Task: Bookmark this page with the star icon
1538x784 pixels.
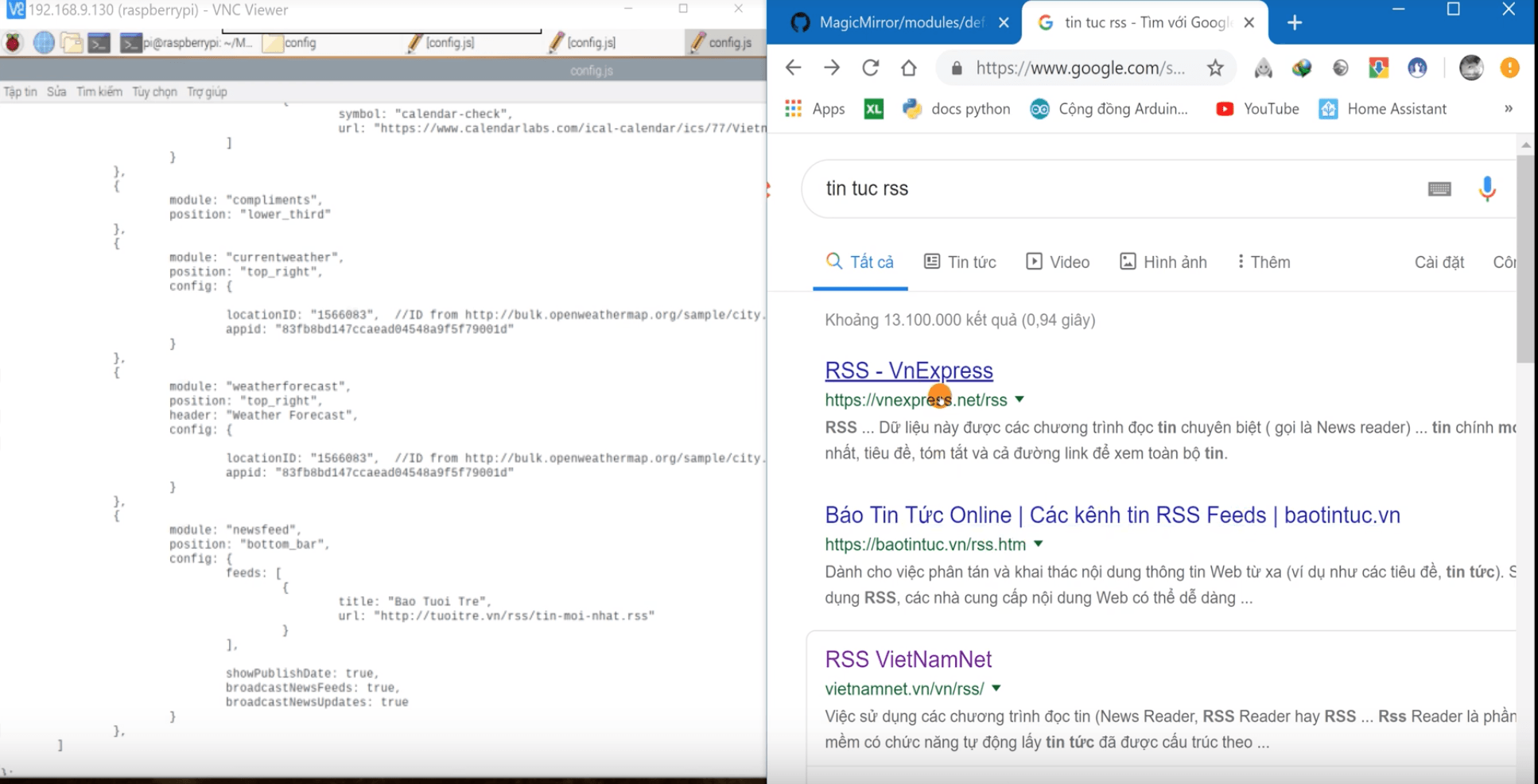Action: click(x=1214, y=68)
